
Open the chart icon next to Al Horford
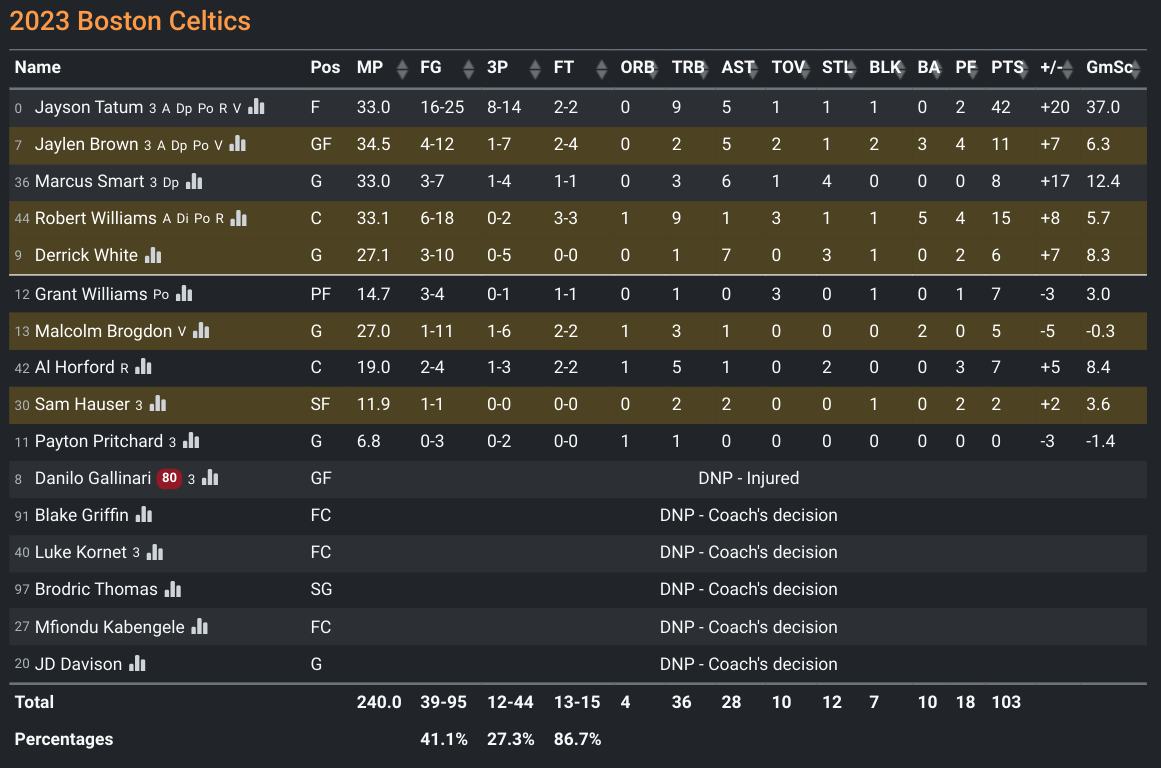point(144,367)
